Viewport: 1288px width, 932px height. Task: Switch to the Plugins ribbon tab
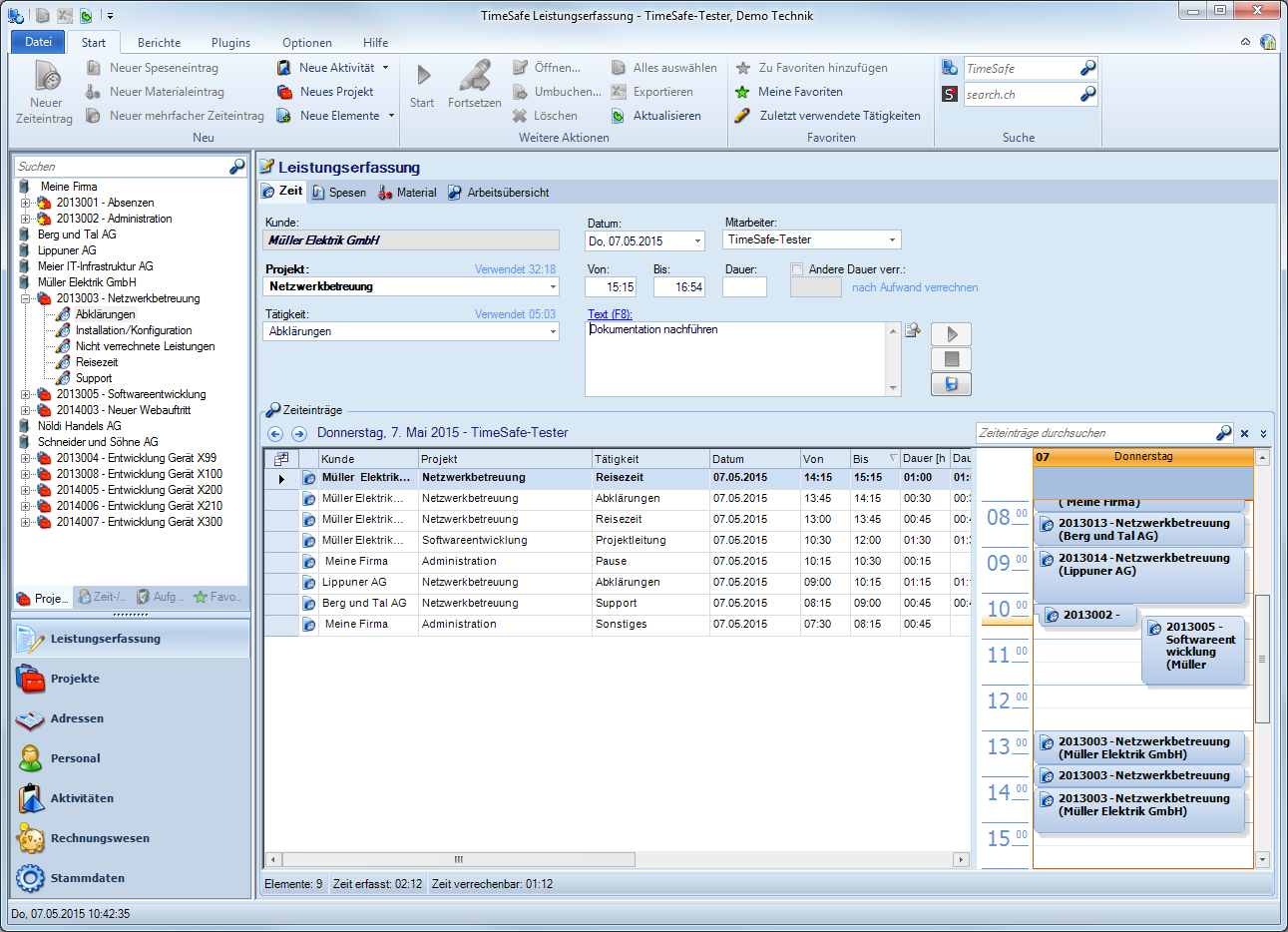[230, 43]
